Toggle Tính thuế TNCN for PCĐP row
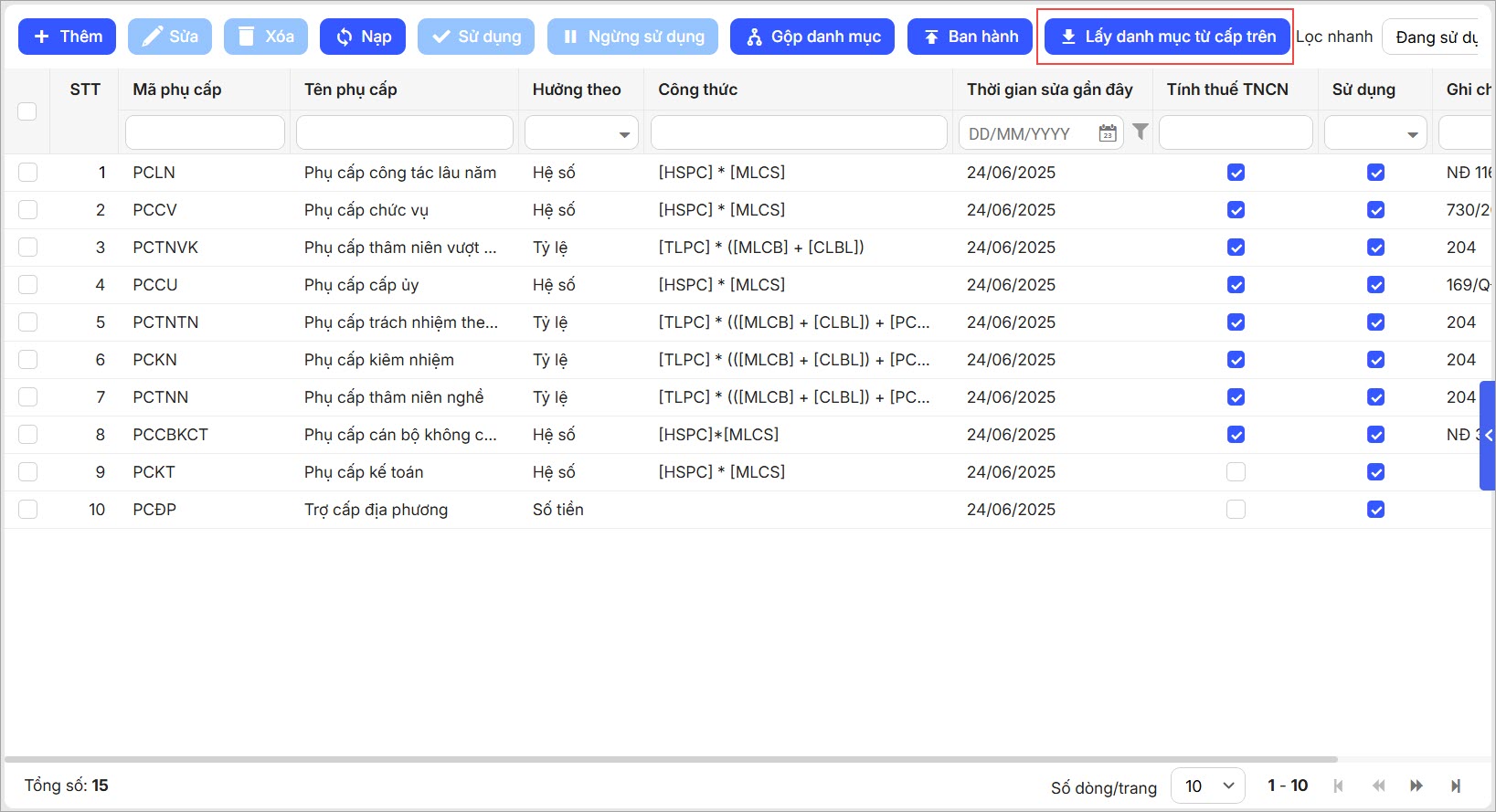Image resolution: width=1496 pixels, height=812 pixels. 1236,510
